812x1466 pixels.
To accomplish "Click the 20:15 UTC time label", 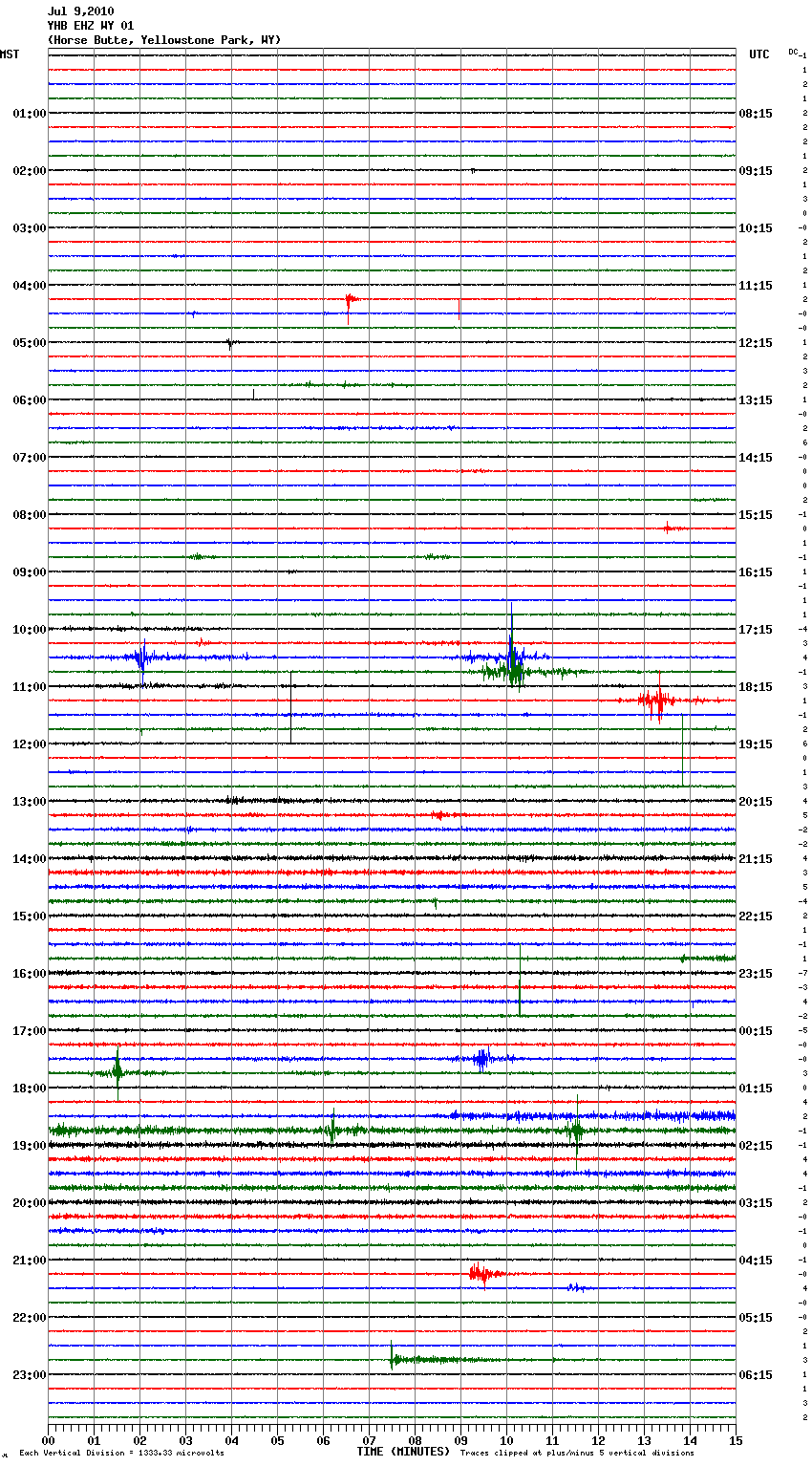I will [x=756, y=802].
